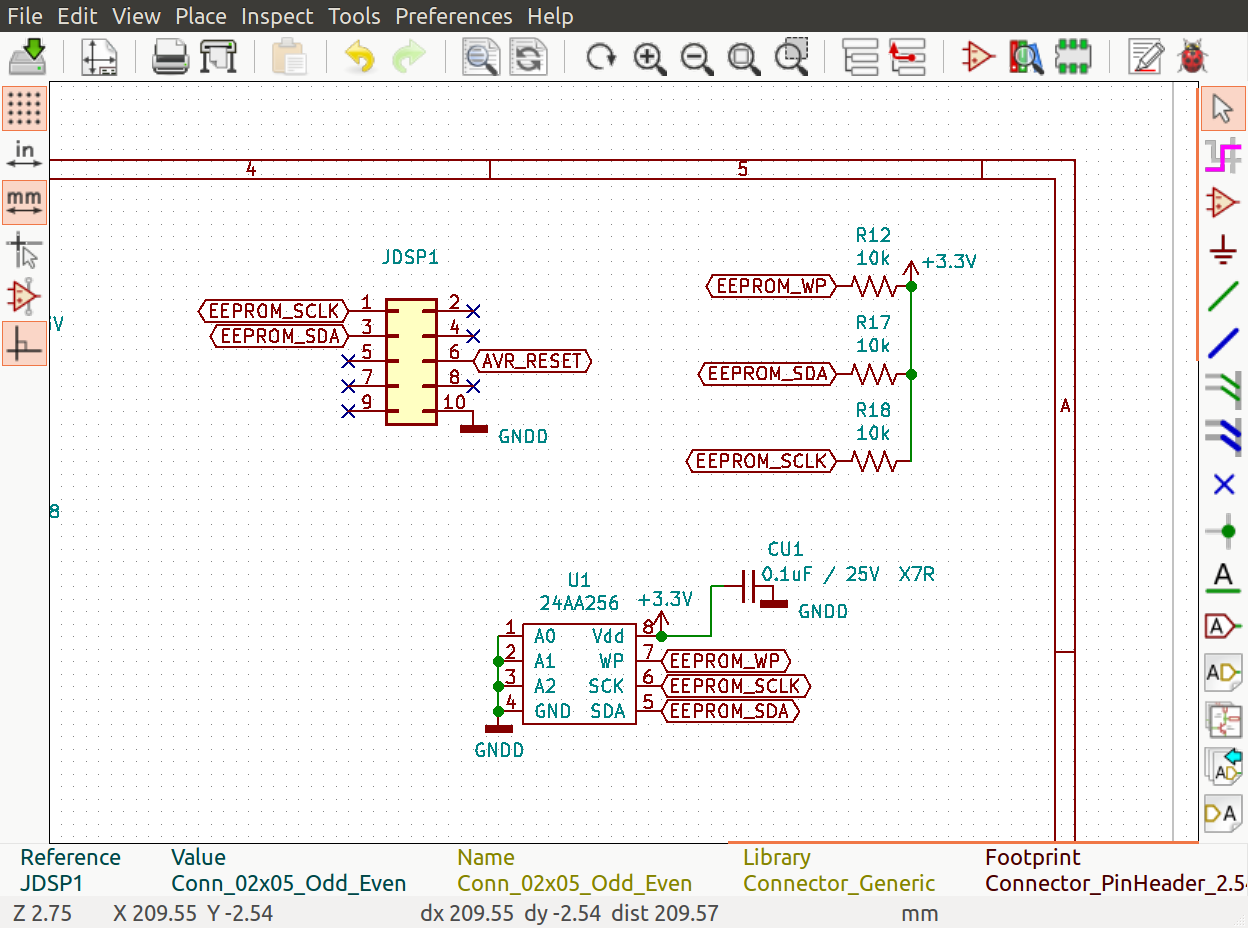Open the Preferences menu
Viewport: 1248px width, 928px height.
pos(453,16)
